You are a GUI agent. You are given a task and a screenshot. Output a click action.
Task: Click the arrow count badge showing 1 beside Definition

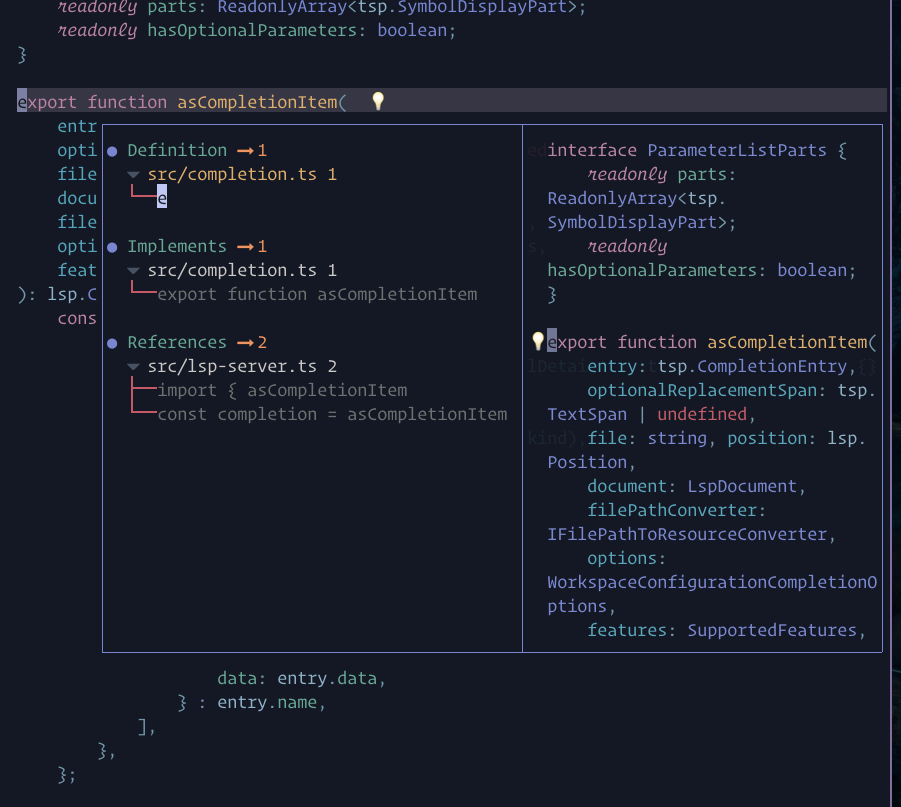[248, 149]
